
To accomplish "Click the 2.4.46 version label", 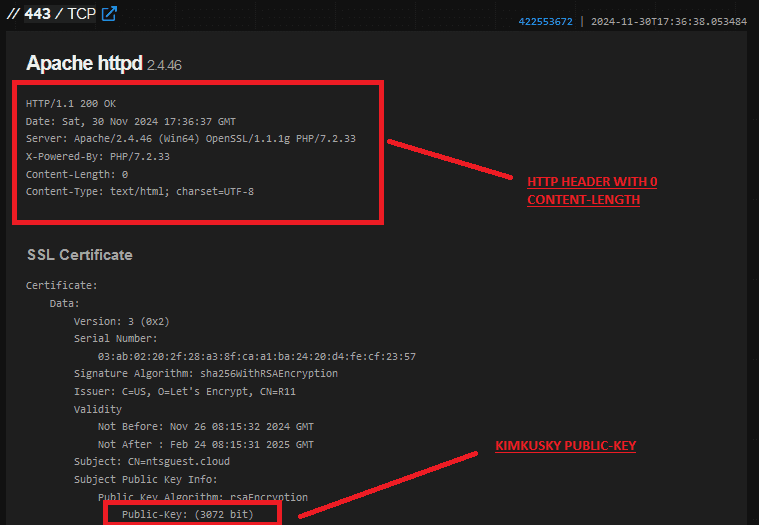I will [164, 65].
